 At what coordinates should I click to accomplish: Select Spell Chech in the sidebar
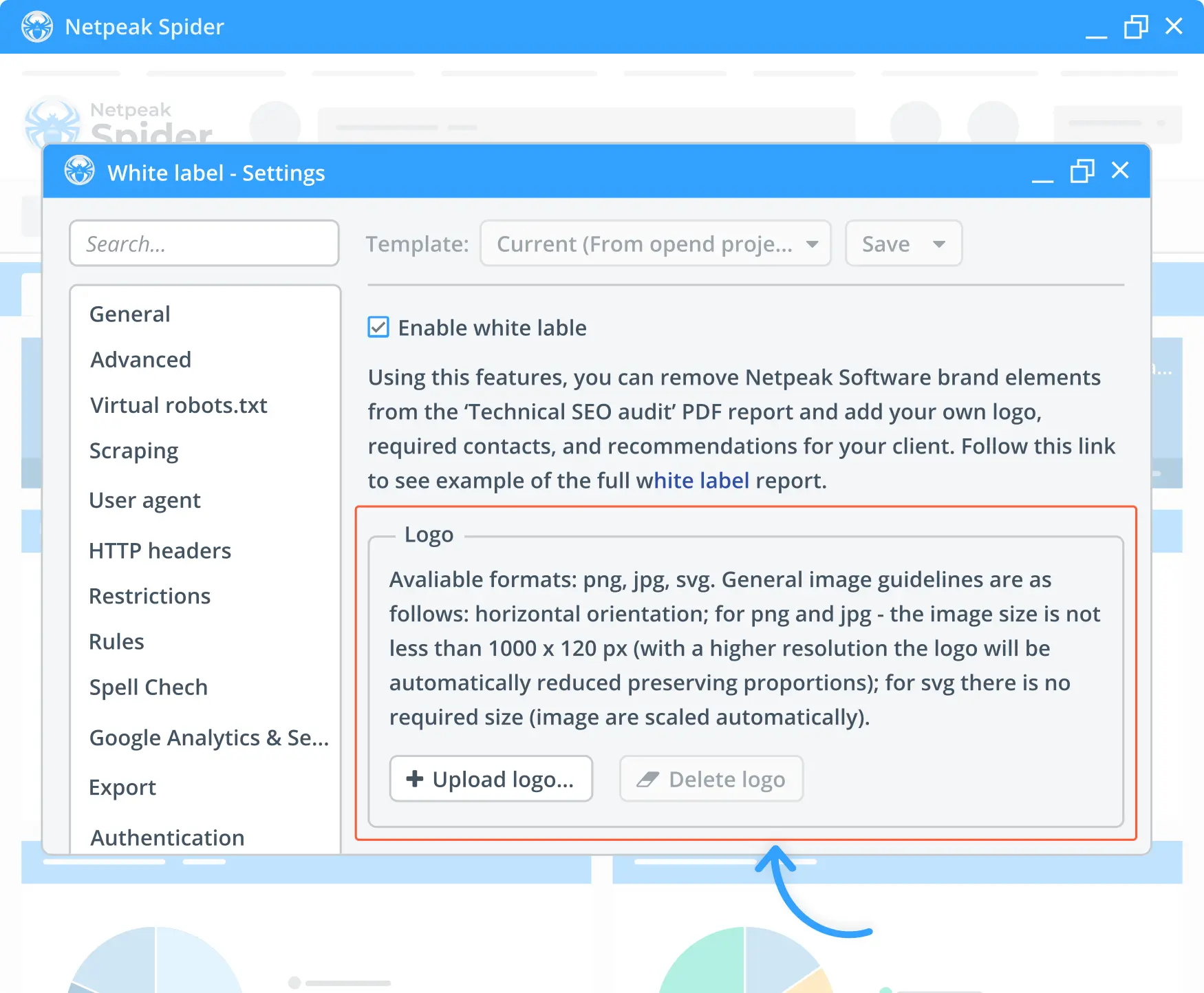pyautogui.click(x=148, y=687)
